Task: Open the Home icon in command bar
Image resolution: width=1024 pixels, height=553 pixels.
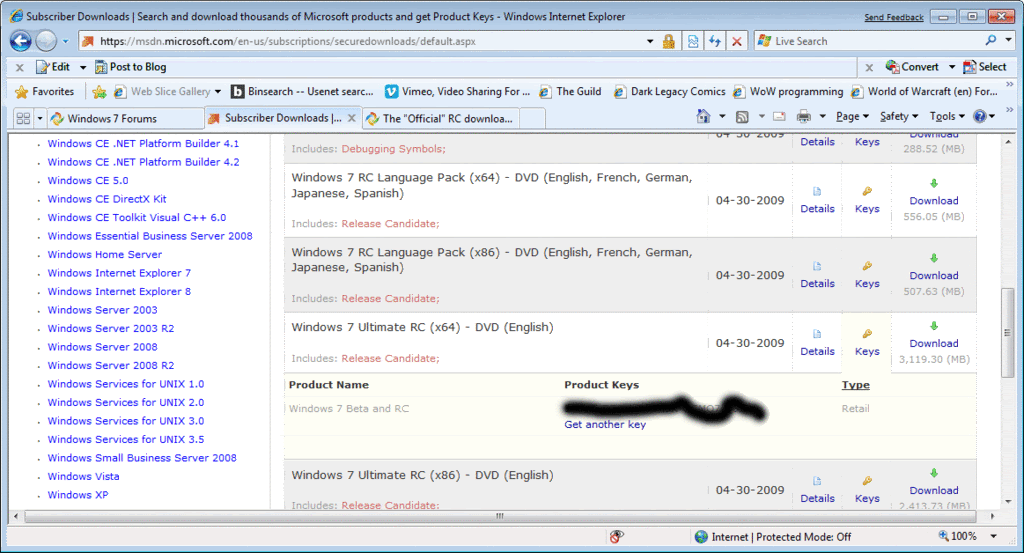Action: [703, 116]
